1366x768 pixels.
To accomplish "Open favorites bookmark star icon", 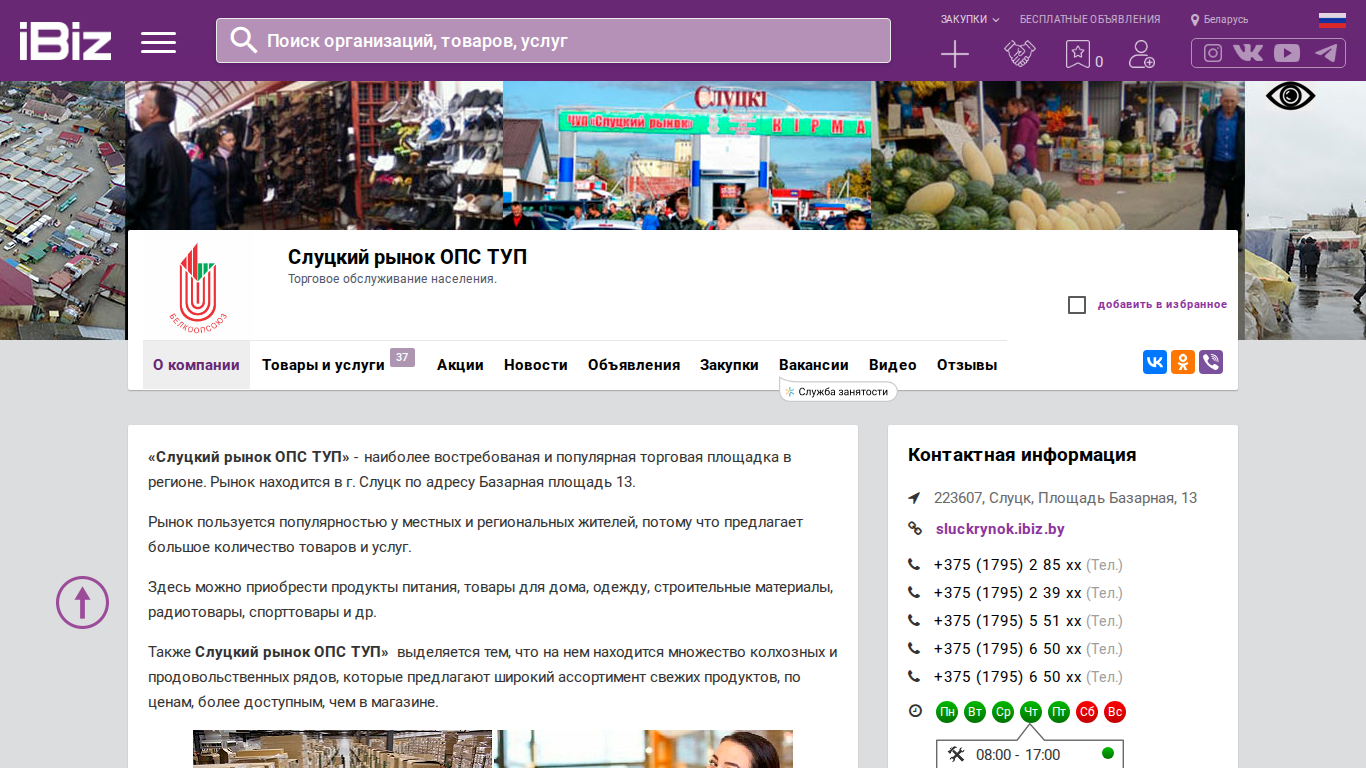I will tap(1078, 54).
